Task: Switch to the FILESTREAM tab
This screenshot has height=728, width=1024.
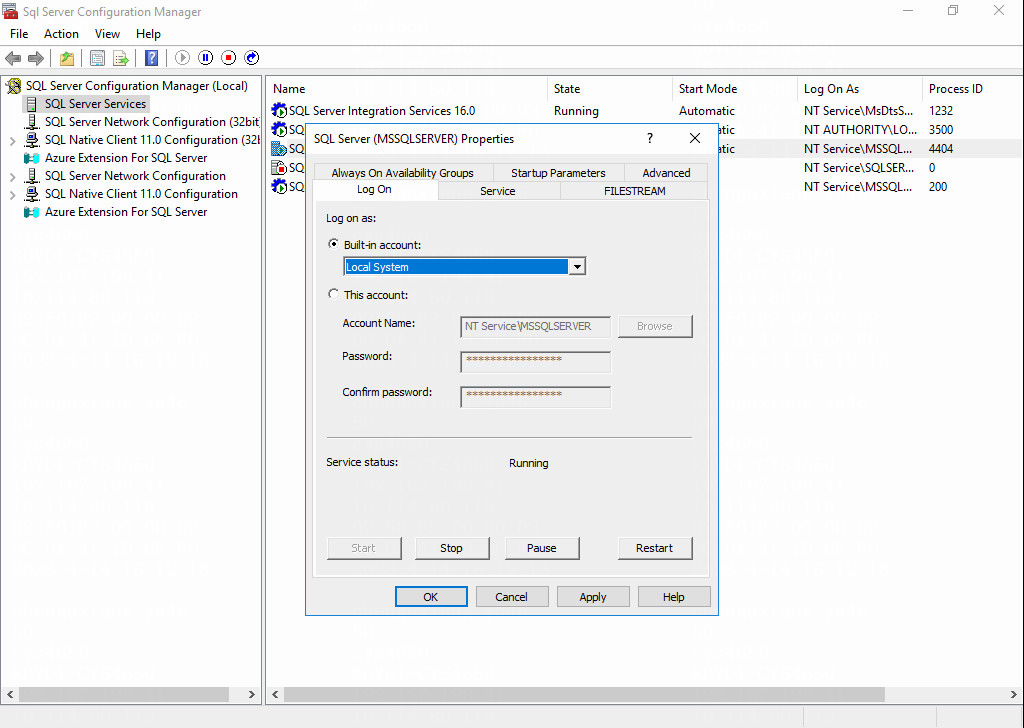Action: click(635, 191)
